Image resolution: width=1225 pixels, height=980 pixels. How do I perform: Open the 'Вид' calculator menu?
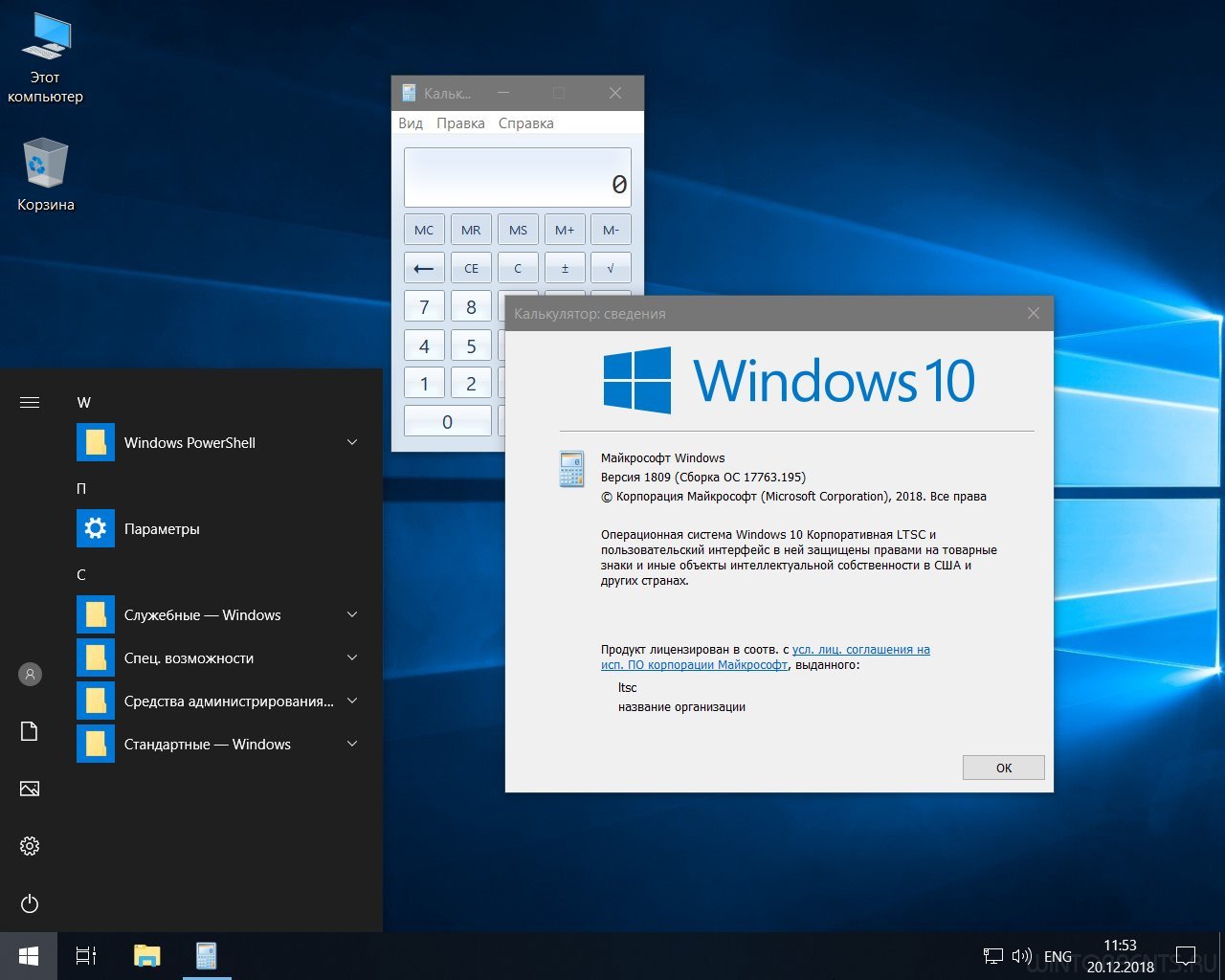pyautogui.click(x=411, y=123)
